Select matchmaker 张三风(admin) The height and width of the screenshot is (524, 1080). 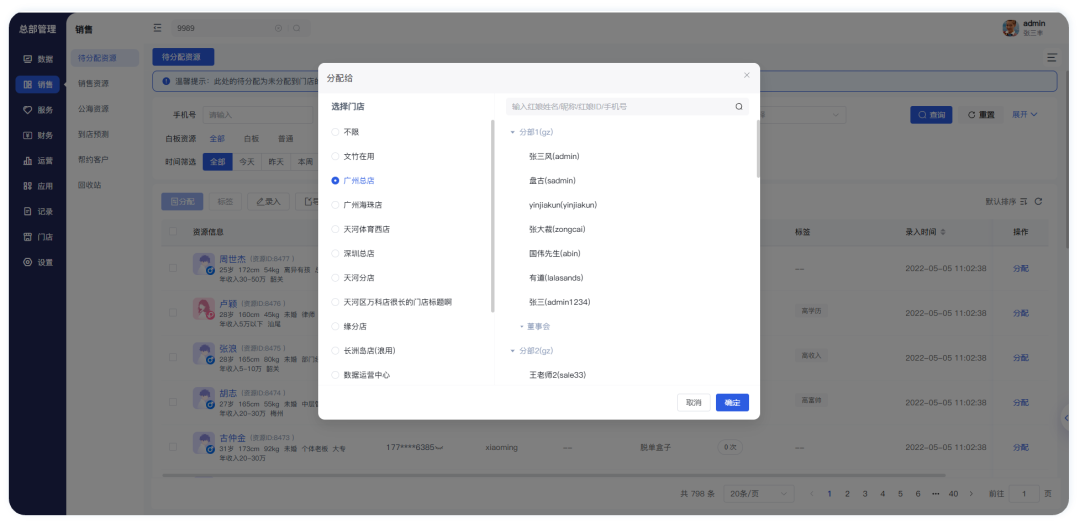554,156
